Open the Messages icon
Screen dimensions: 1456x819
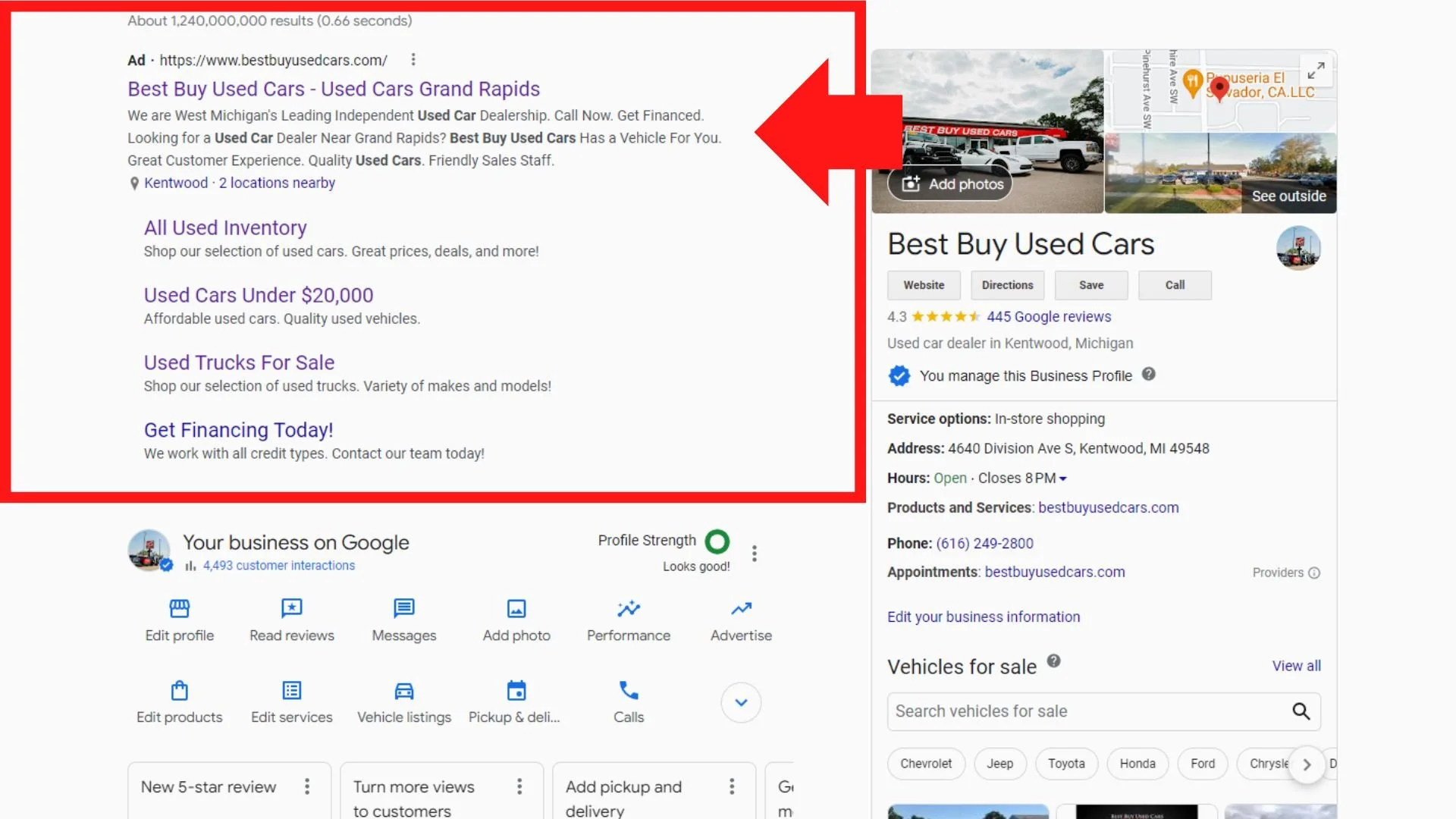(x=403, y=608)
